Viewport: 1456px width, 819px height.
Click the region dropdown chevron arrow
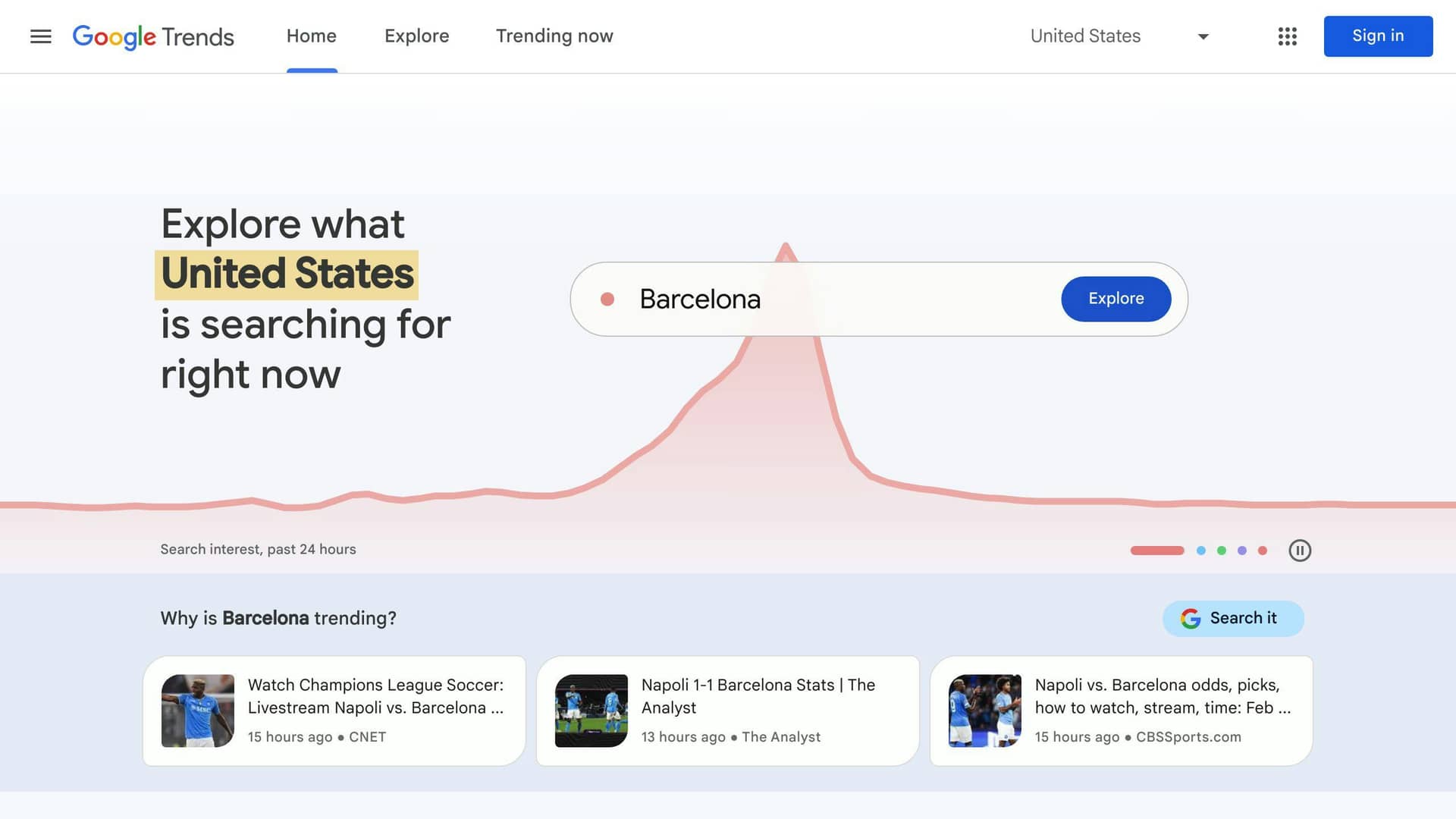[x=1202, y=36]
